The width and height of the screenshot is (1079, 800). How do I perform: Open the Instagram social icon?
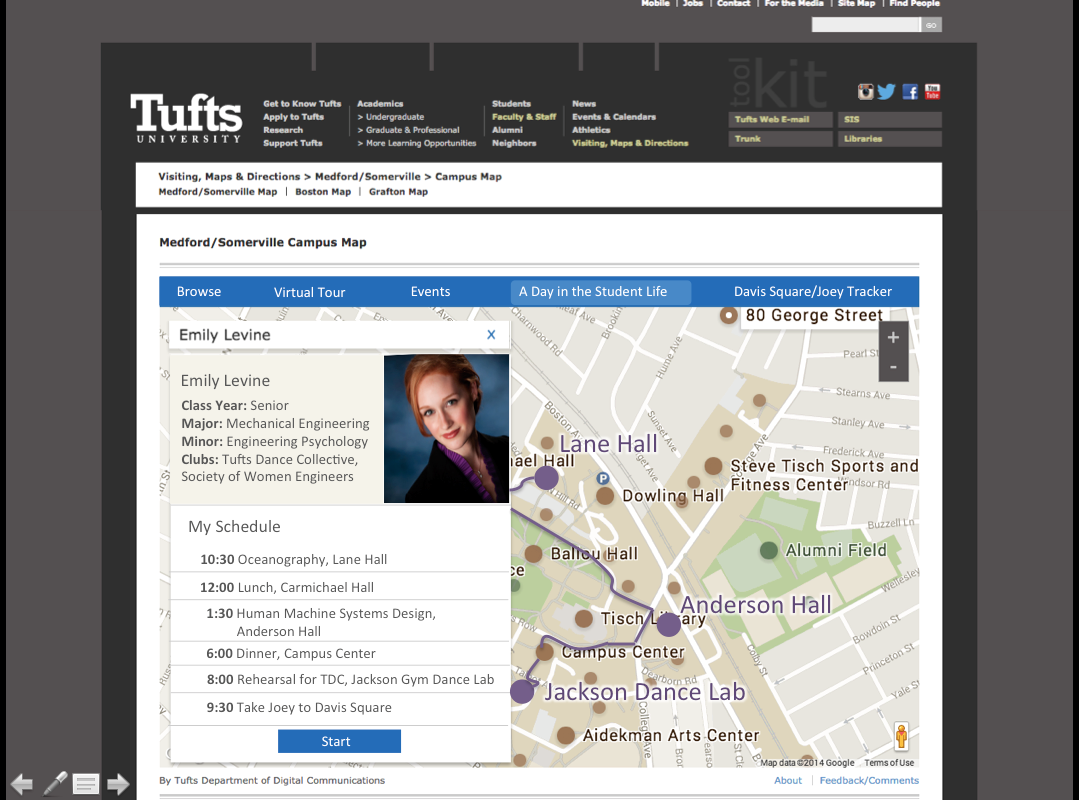tap(865, 91)
